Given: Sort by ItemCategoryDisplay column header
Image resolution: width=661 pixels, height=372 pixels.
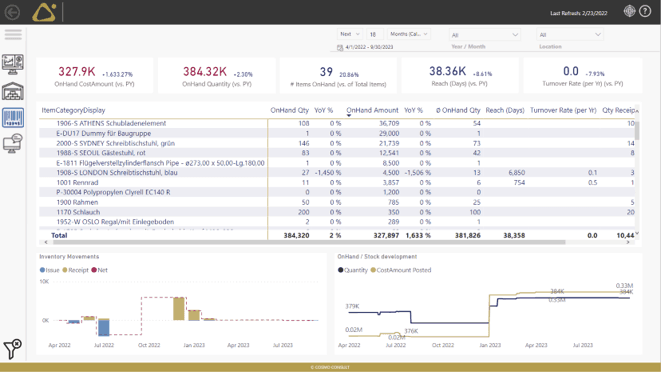Looking at the screenshot, I should pos(73,110).
